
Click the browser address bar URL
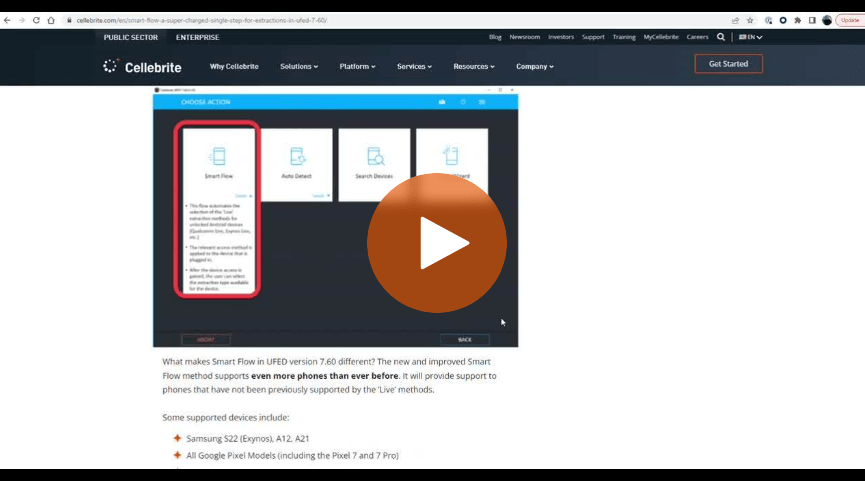click(x=201, y=20)
